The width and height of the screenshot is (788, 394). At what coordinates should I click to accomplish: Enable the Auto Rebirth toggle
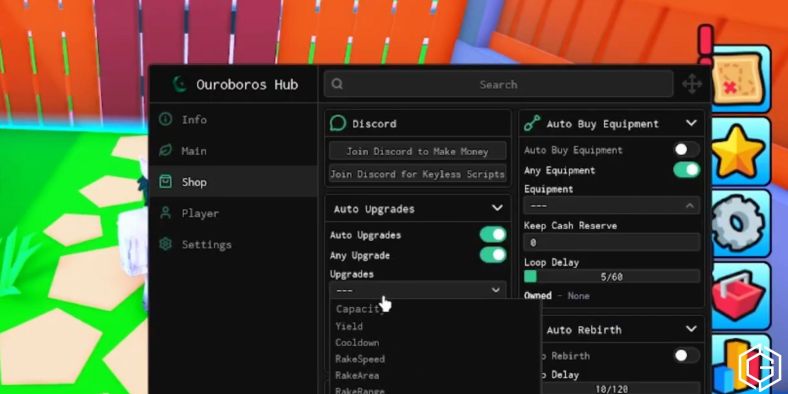(686, 356)
